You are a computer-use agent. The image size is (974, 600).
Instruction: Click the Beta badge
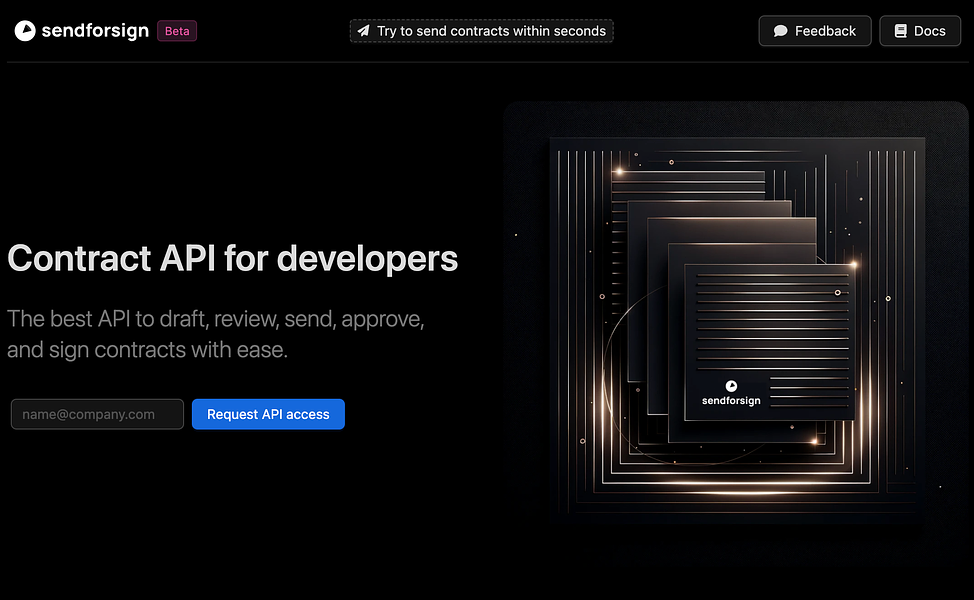(177, 31)
